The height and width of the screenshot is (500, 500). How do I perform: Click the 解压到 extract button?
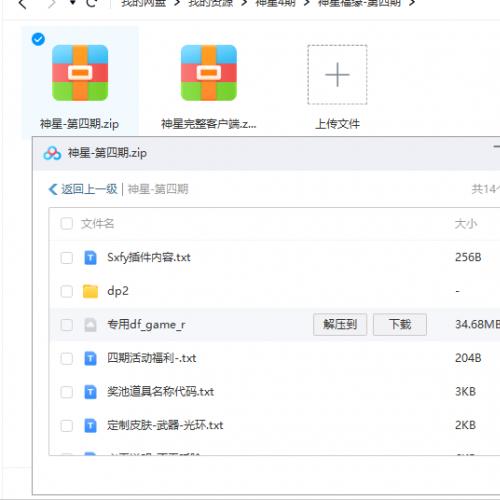(x=340, y=324)
